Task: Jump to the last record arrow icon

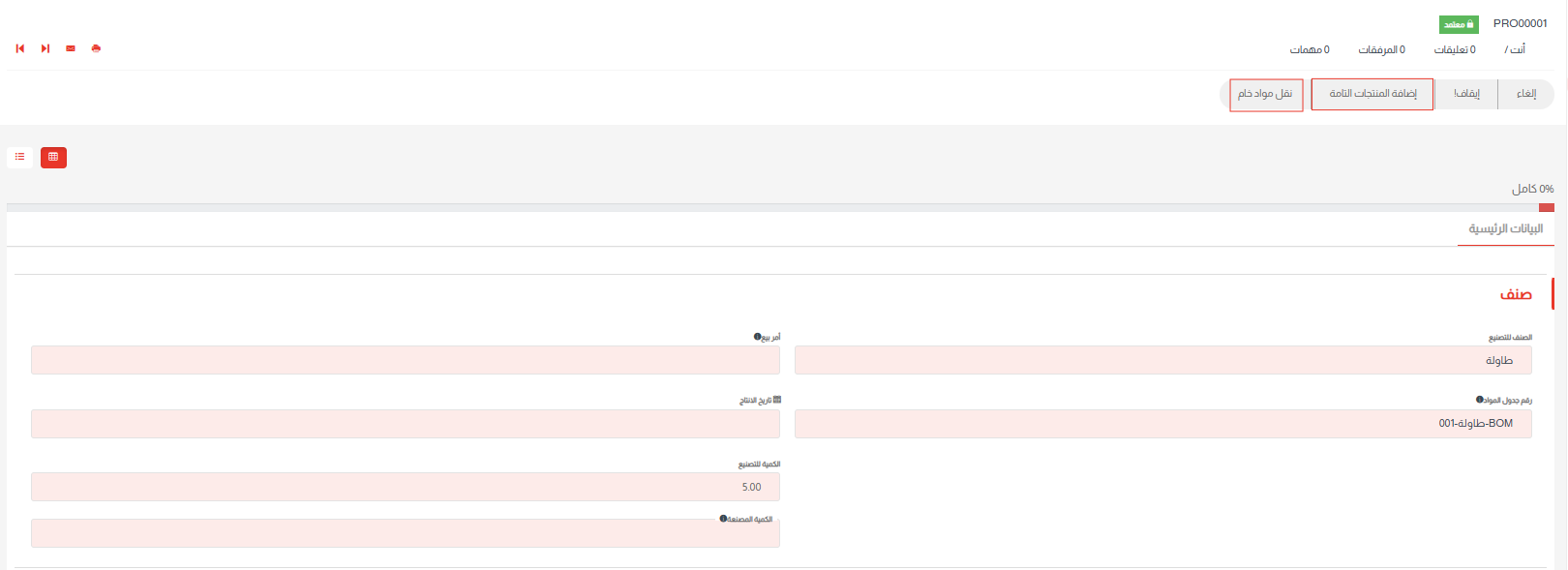Action: pos(45,48)
